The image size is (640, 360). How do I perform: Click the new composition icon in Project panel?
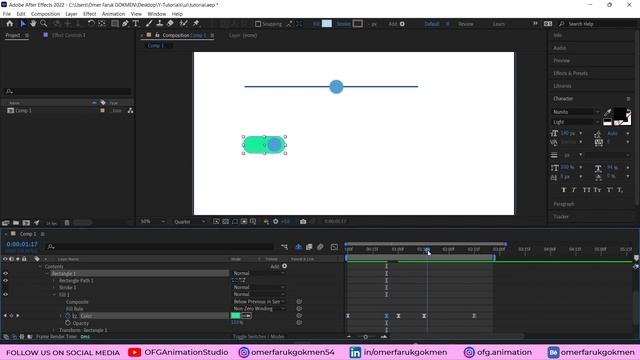(x=26, y=223)
